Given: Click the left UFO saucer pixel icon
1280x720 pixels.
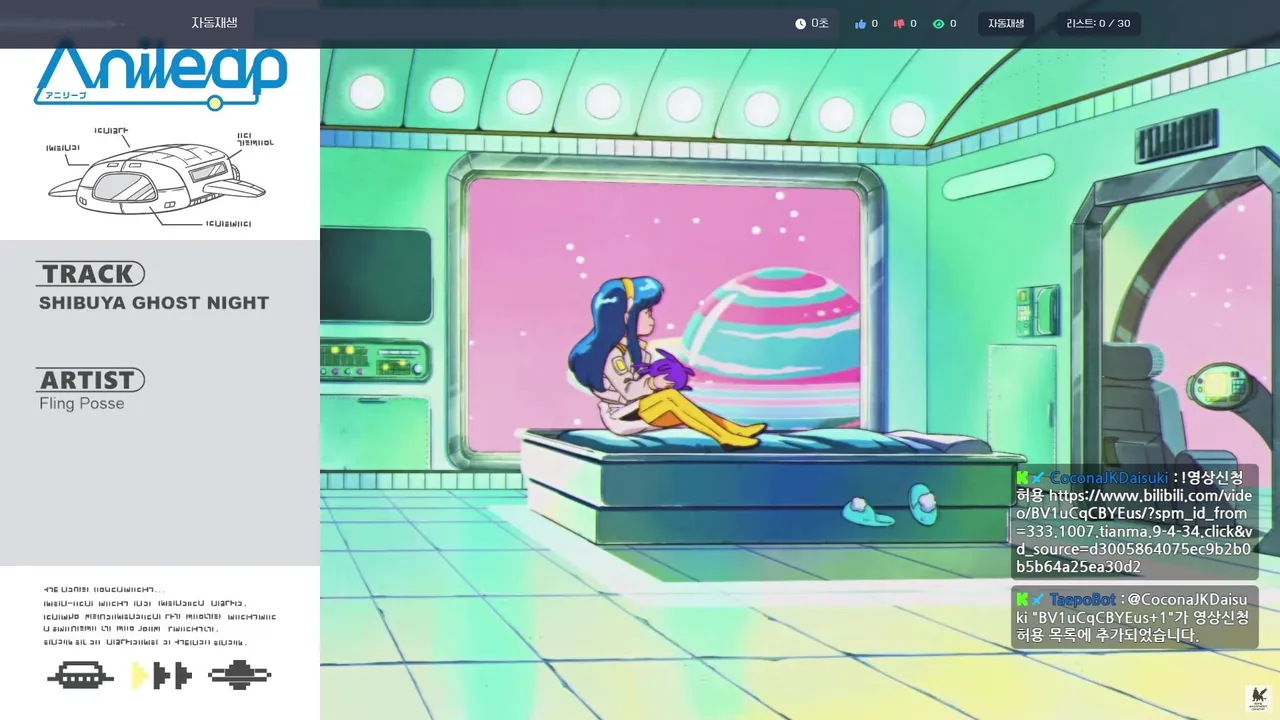Looking at the screenshot, I should [81, 675].
